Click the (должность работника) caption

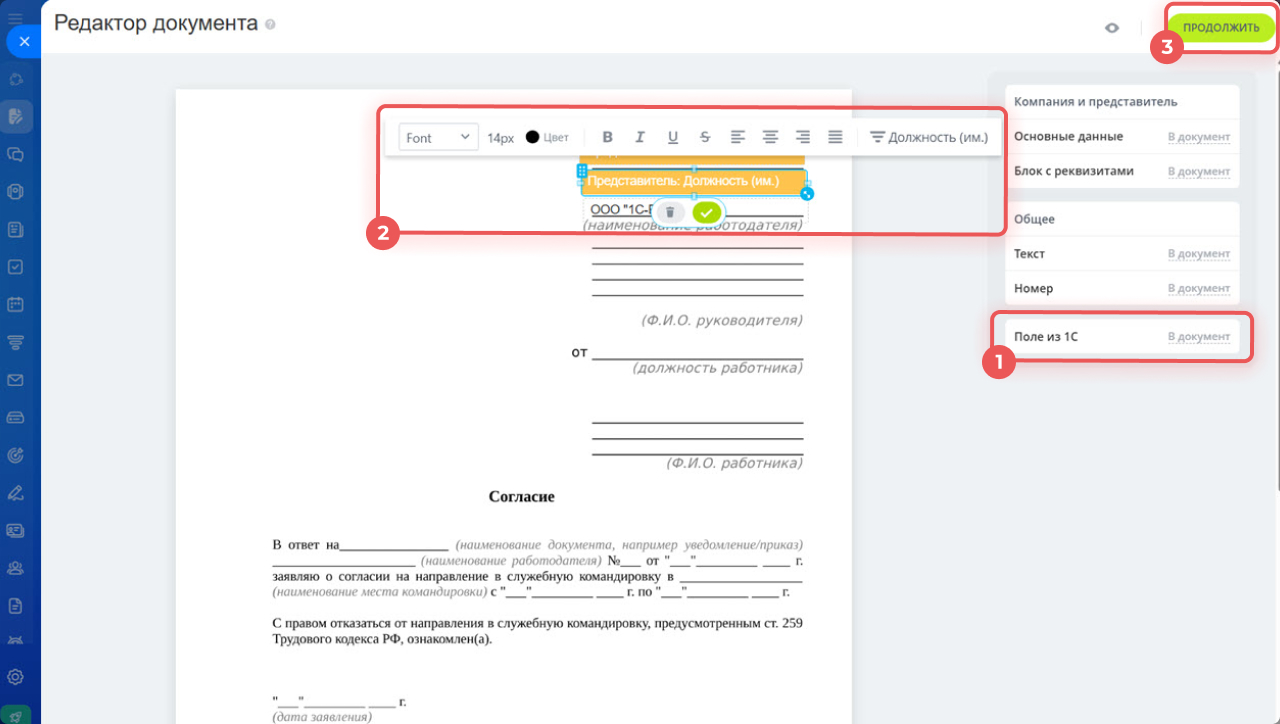click(717, 368)
